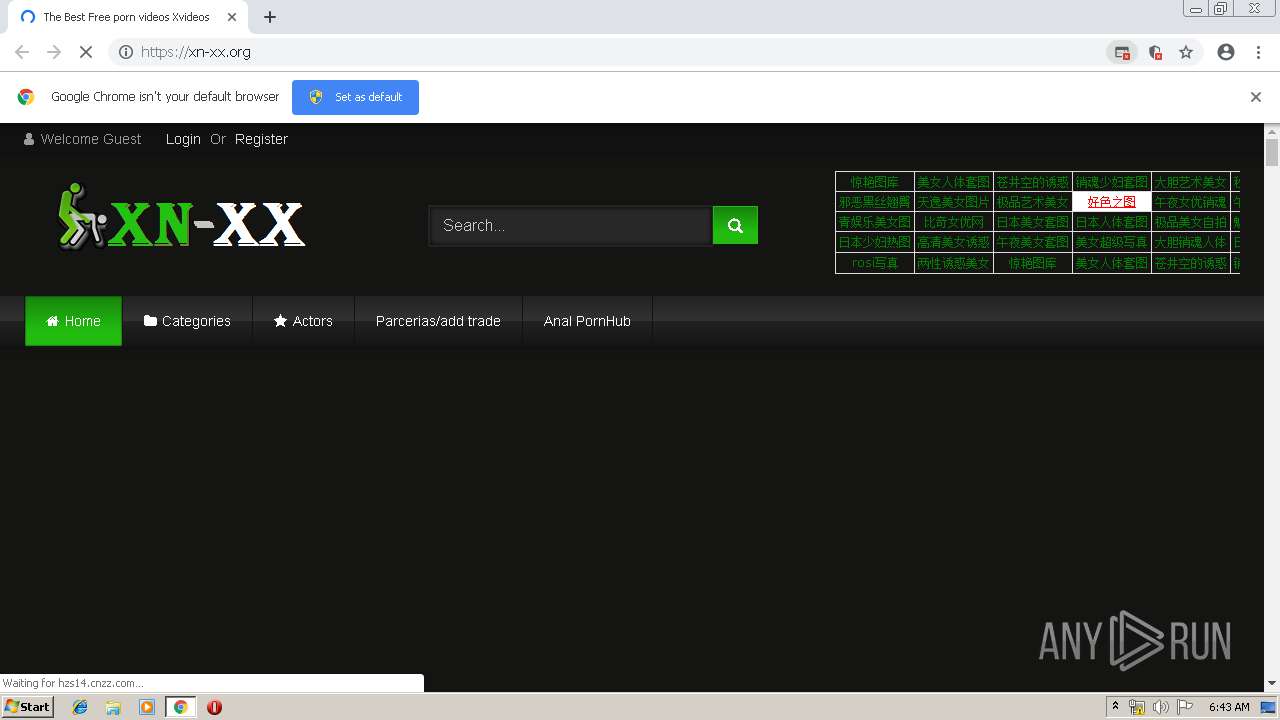This screenshot has height=720, width=1280.
Task: Click the browser back arrow
Action: pos(22,52)
